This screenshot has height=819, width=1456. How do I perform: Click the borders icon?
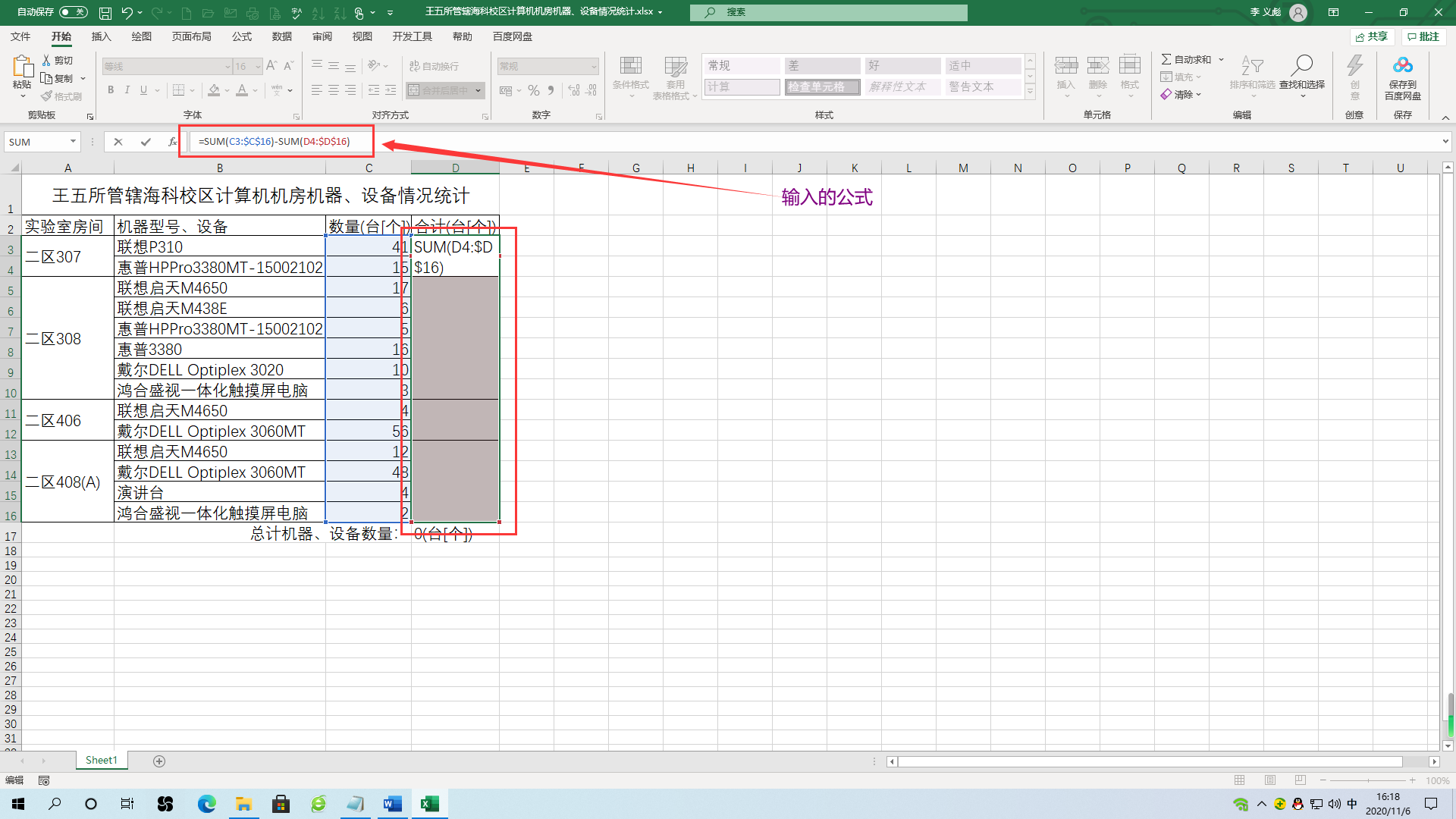point(179,90)
